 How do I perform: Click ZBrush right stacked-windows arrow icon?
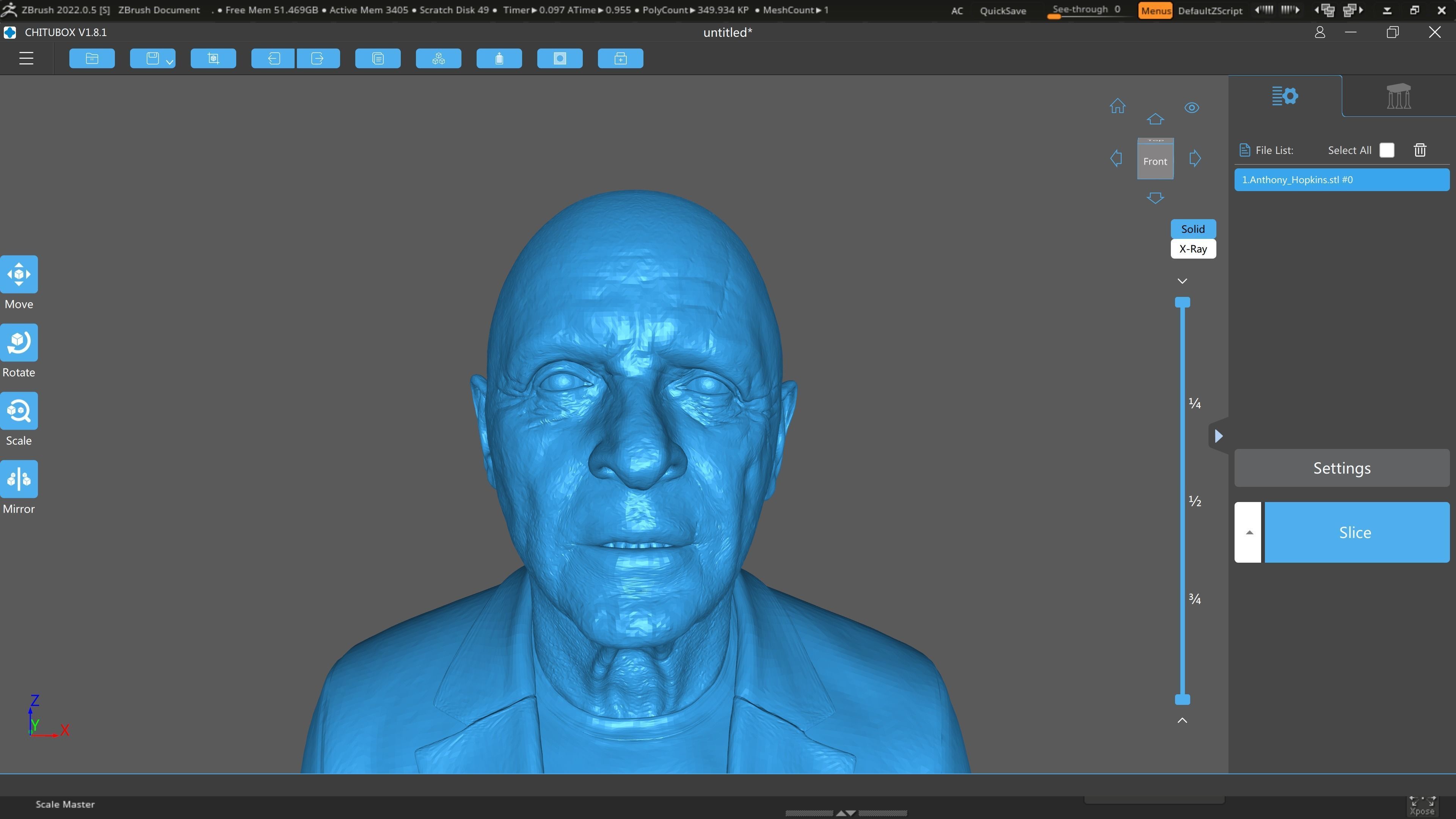(x=1353, y=10)
